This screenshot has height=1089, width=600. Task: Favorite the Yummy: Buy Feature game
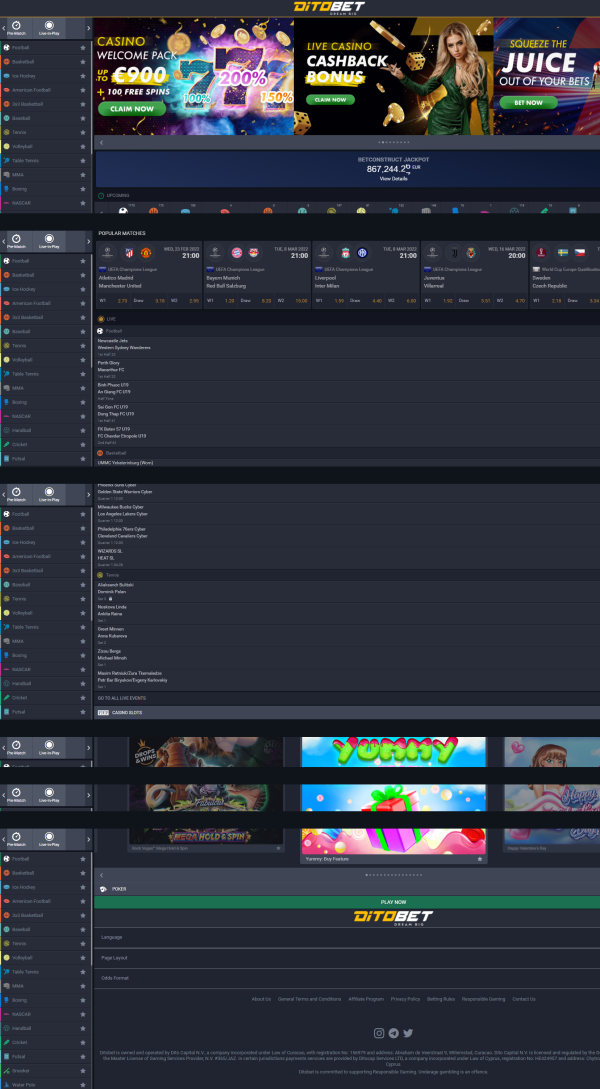pos(479,859)
